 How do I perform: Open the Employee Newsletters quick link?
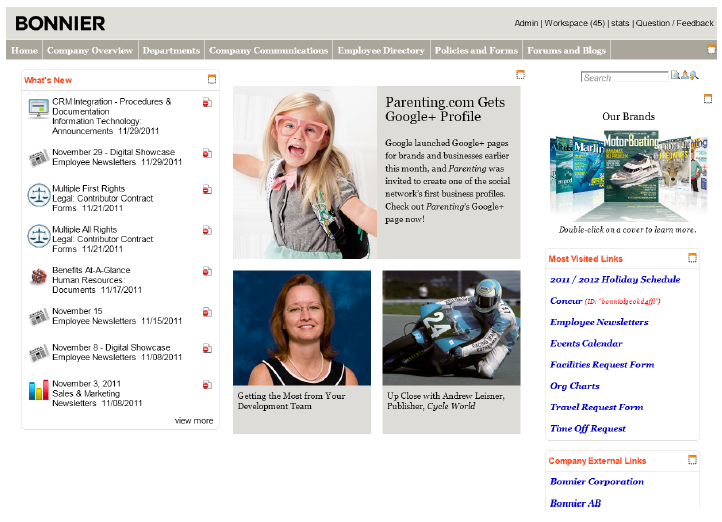(599, 322)
